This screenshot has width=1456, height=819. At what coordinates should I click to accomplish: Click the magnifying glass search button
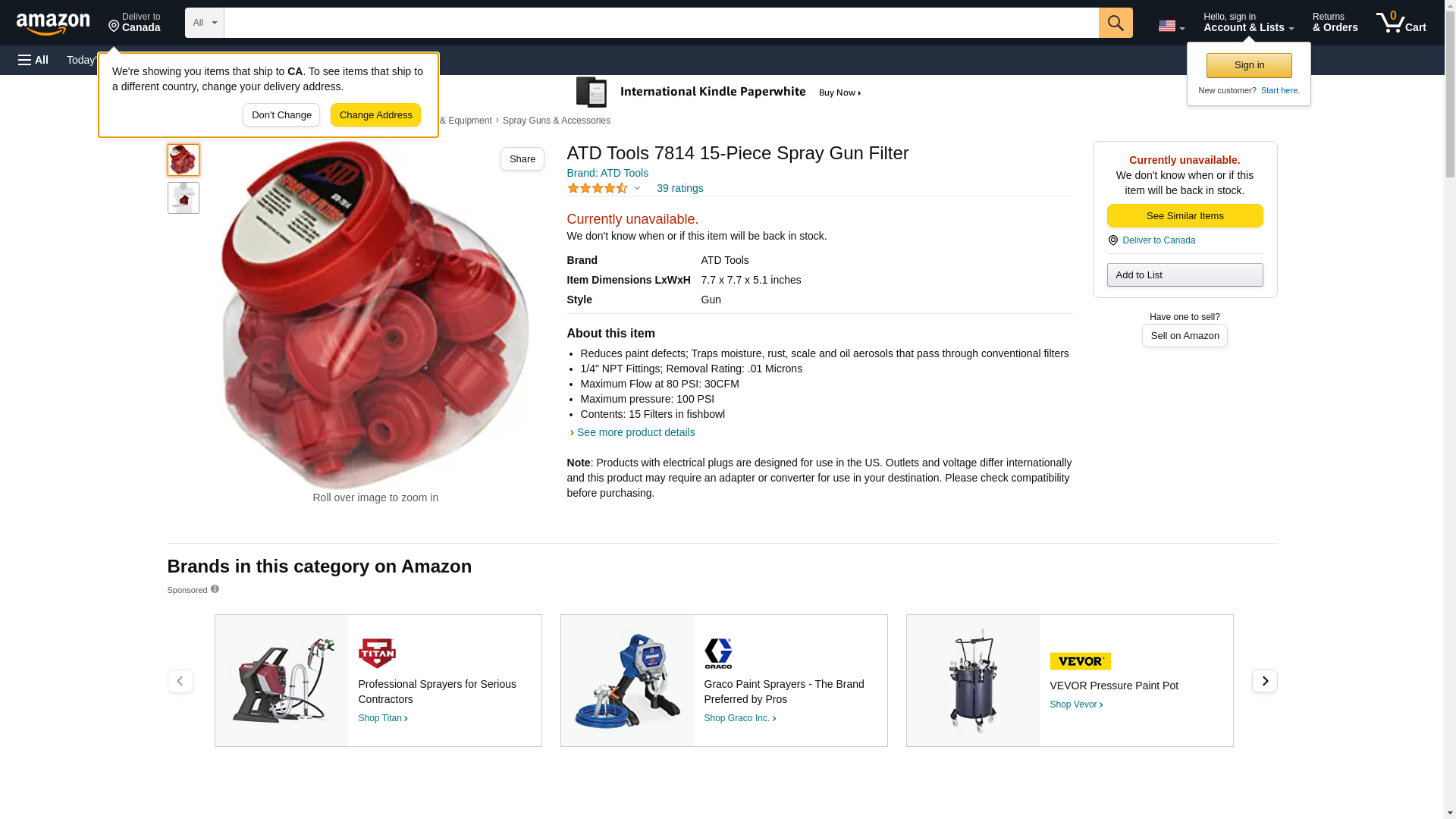(x=1115, y=23)
